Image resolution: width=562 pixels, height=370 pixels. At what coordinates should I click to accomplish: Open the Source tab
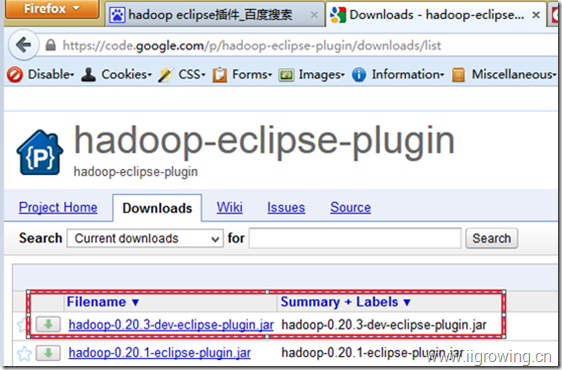pos(351,207)
